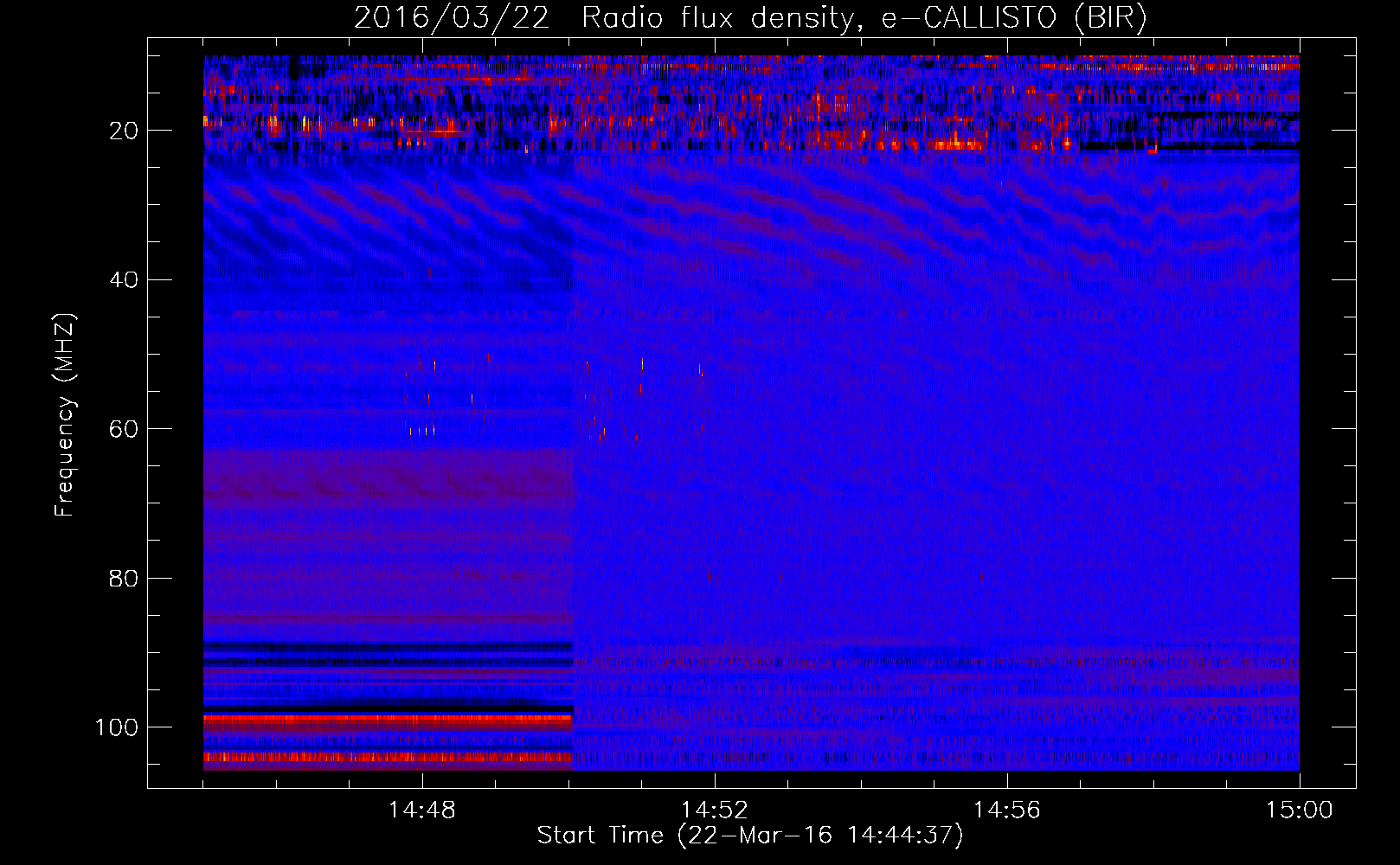Click the 20 frequency tick label
Viewport: 1400px width, 865px height.
click(124, 131)
